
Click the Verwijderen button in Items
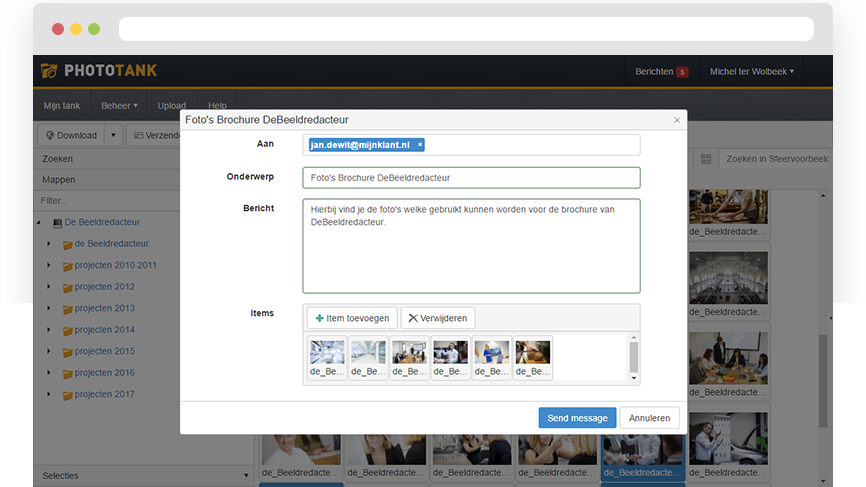438,318
